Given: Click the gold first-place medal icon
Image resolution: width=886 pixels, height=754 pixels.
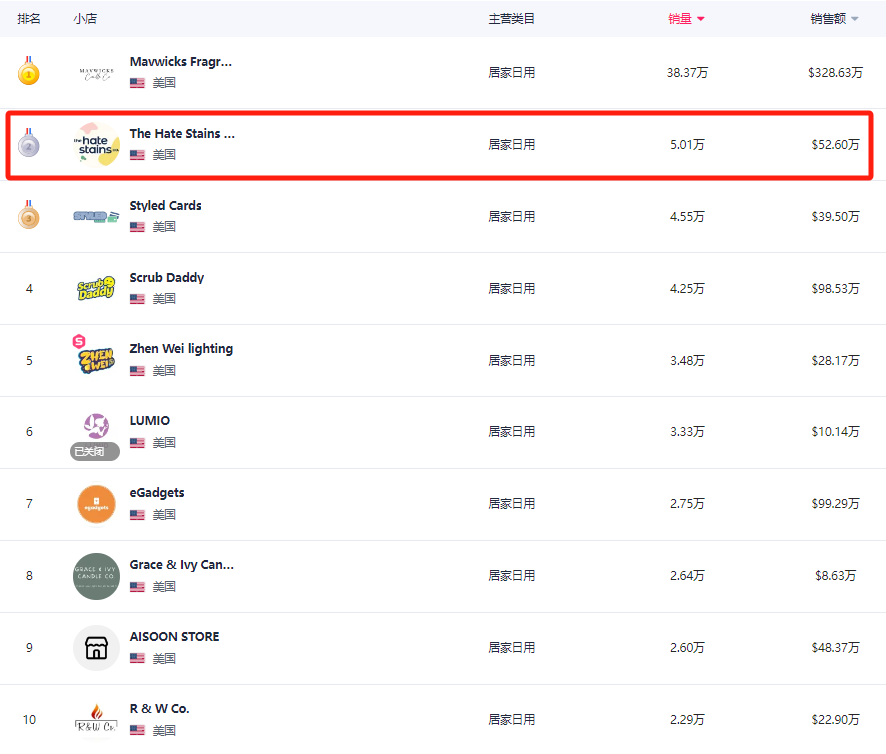Looking at the screenshot, I should click(29, 72).
